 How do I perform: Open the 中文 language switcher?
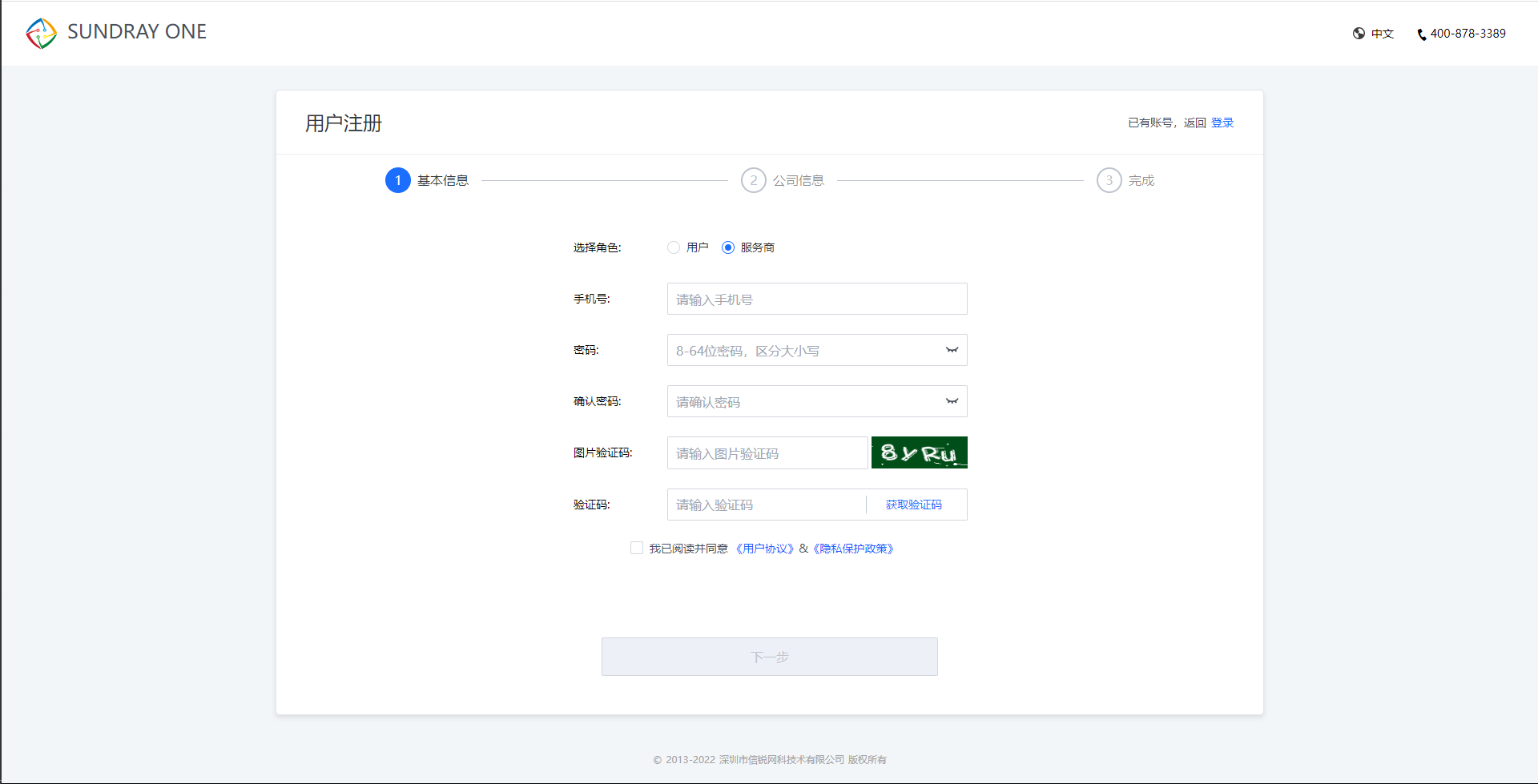tap(1382, 34)
